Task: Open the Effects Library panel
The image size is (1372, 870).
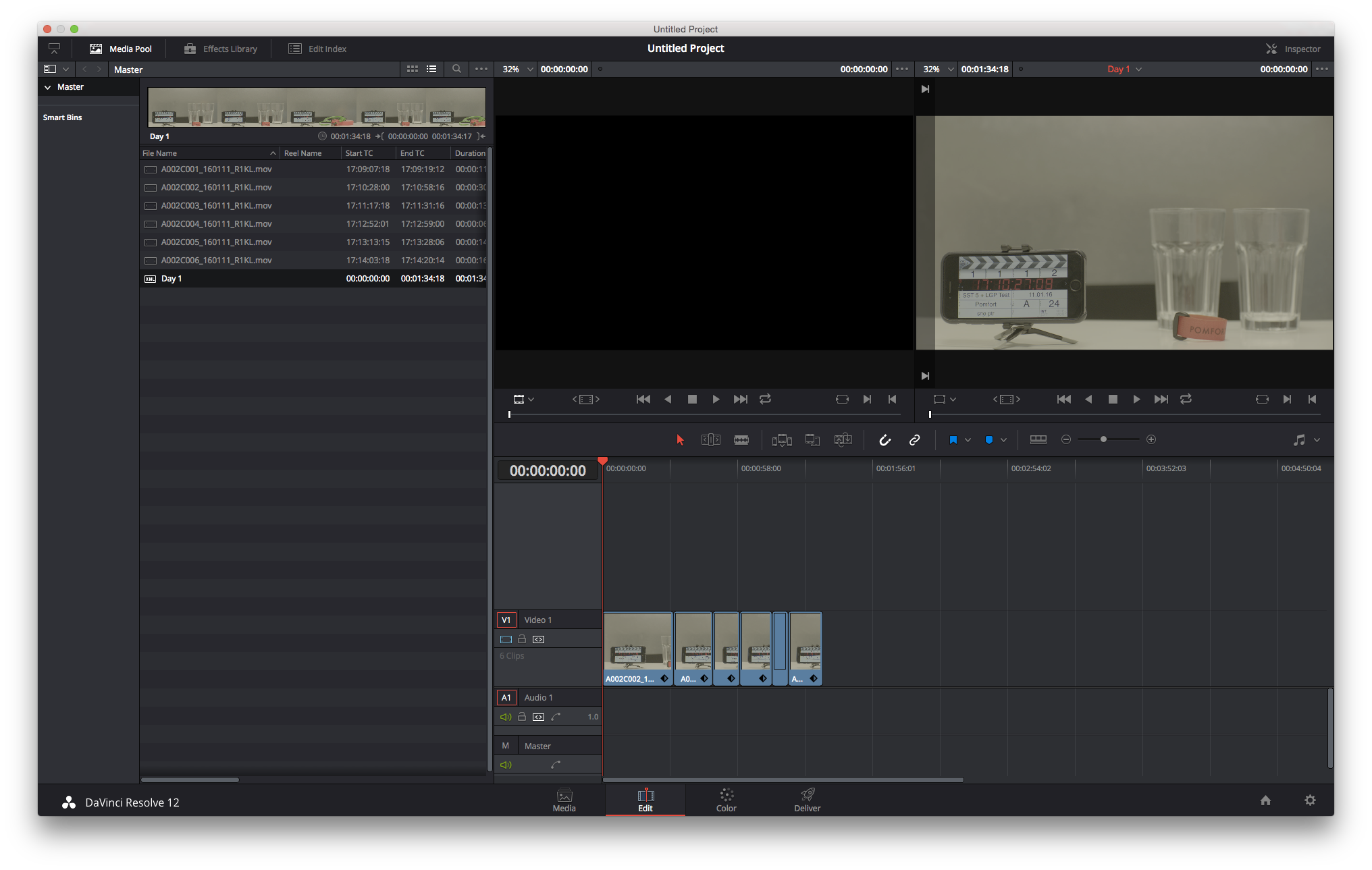Action: click(221, 49)
